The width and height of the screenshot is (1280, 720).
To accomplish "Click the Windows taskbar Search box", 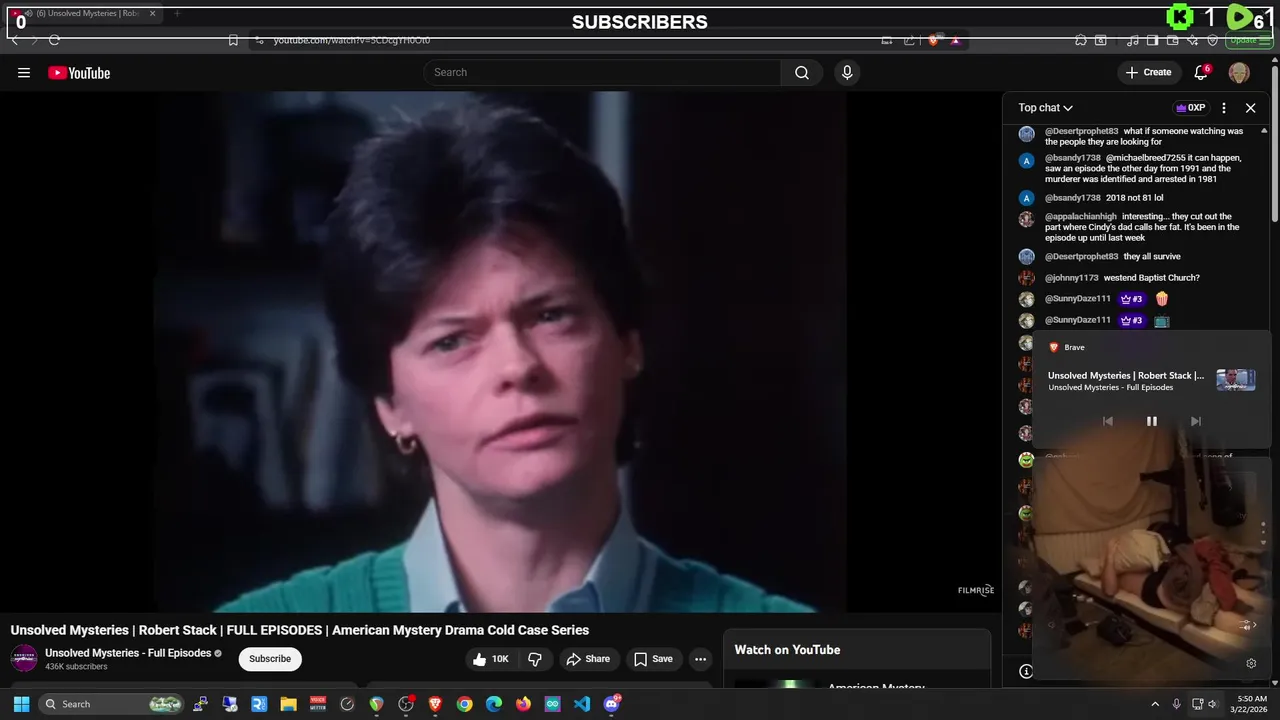I will [113, 704].
